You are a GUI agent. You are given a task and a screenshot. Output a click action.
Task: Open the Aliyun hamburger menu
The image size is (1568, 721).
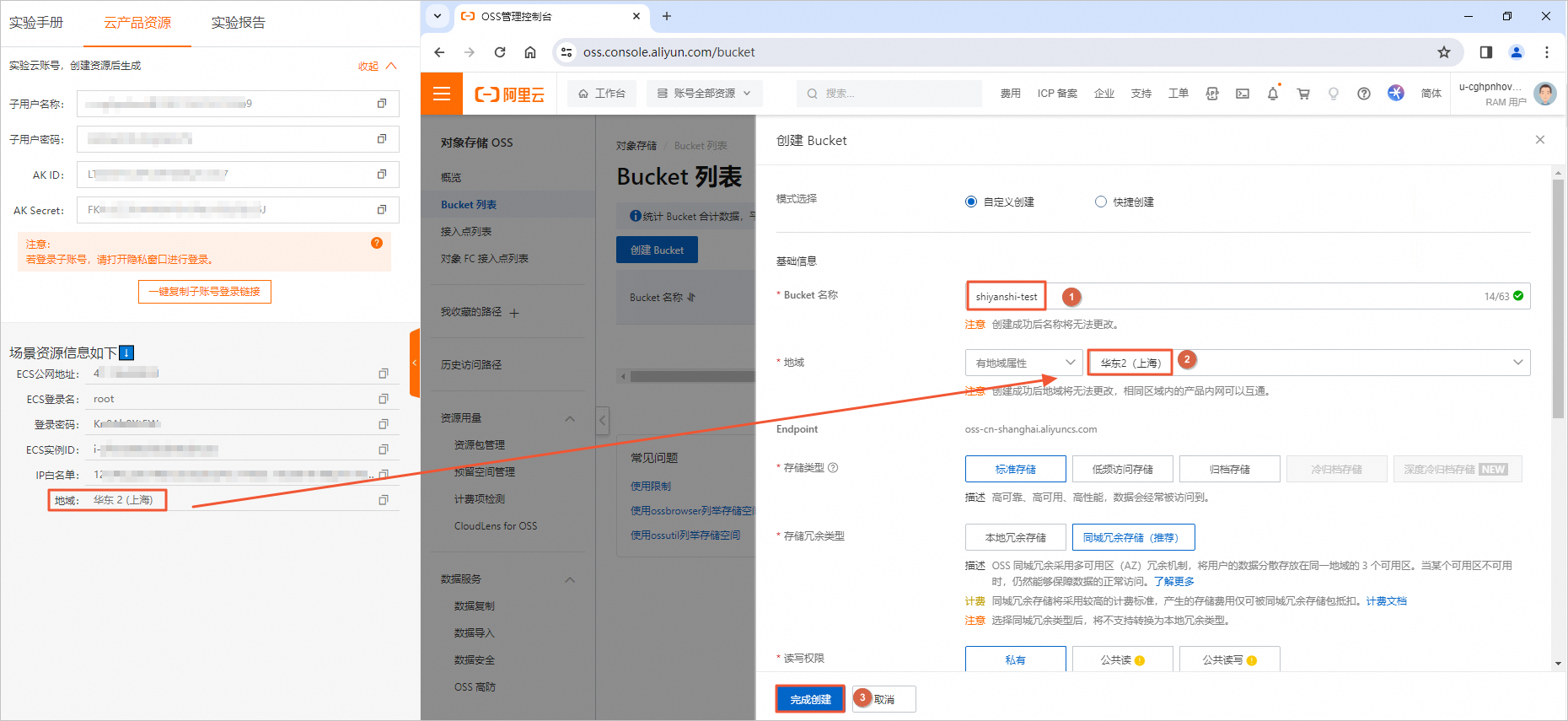[x=442, y=94]
